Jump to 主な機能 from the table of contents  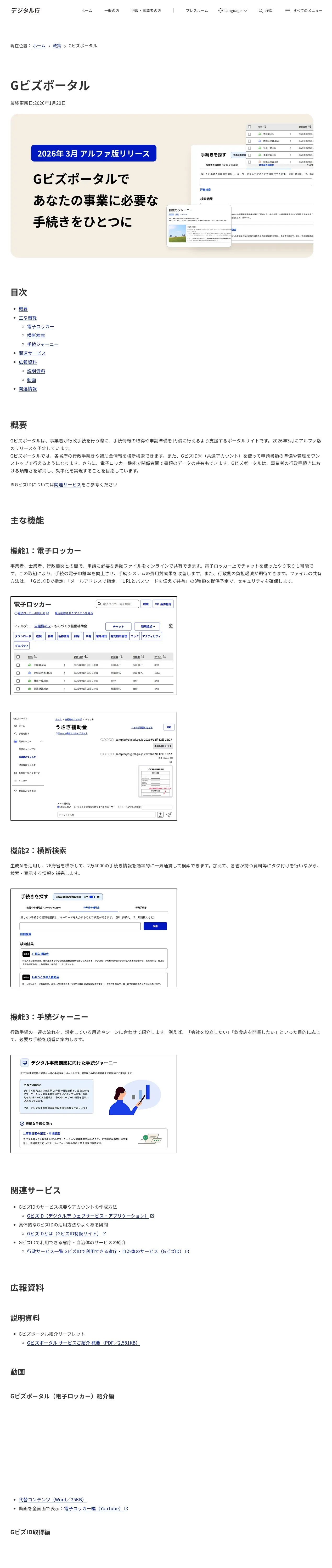27,318
